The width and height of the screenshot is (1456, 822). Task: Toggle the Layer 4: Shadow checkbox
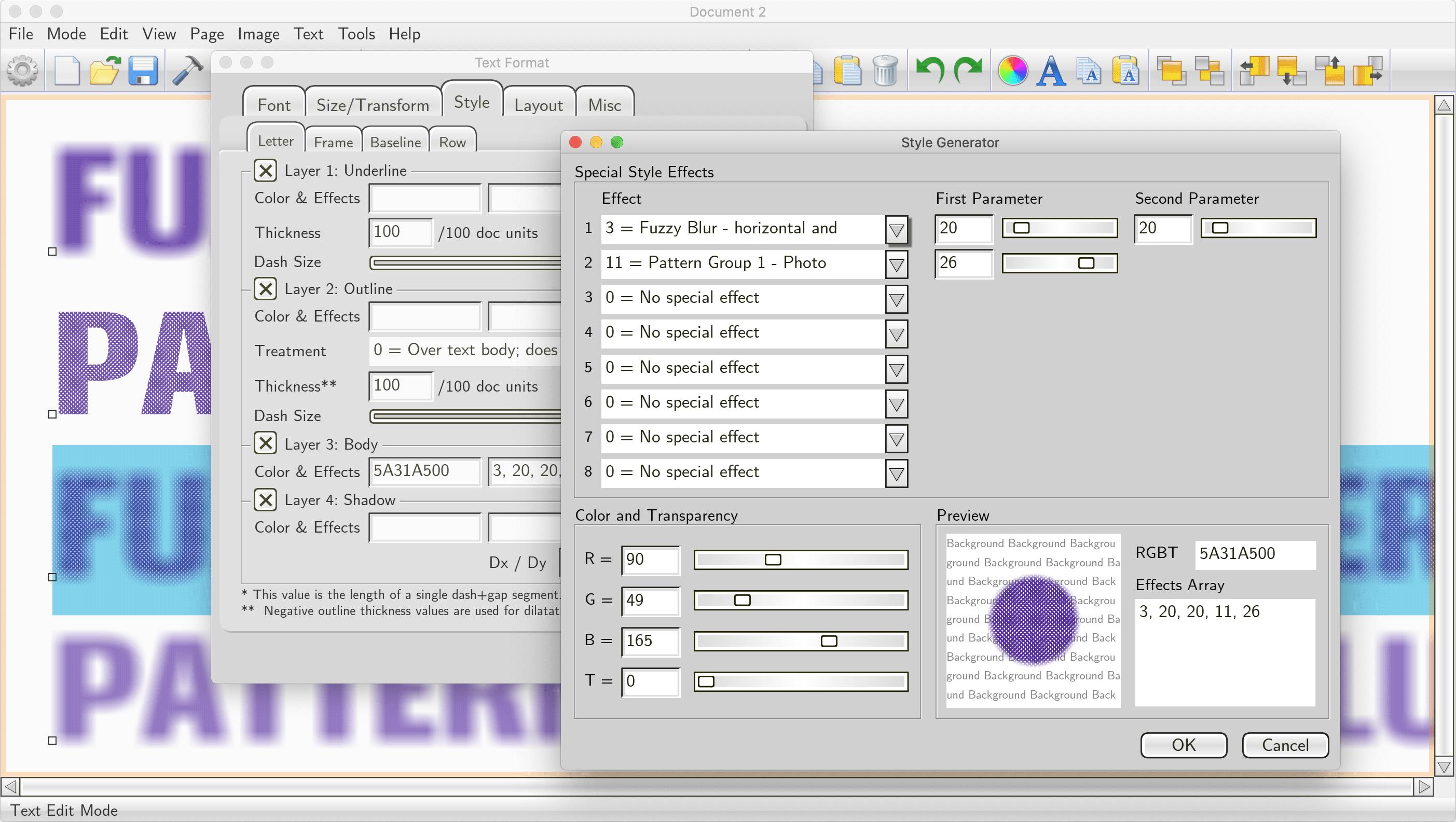265,499
